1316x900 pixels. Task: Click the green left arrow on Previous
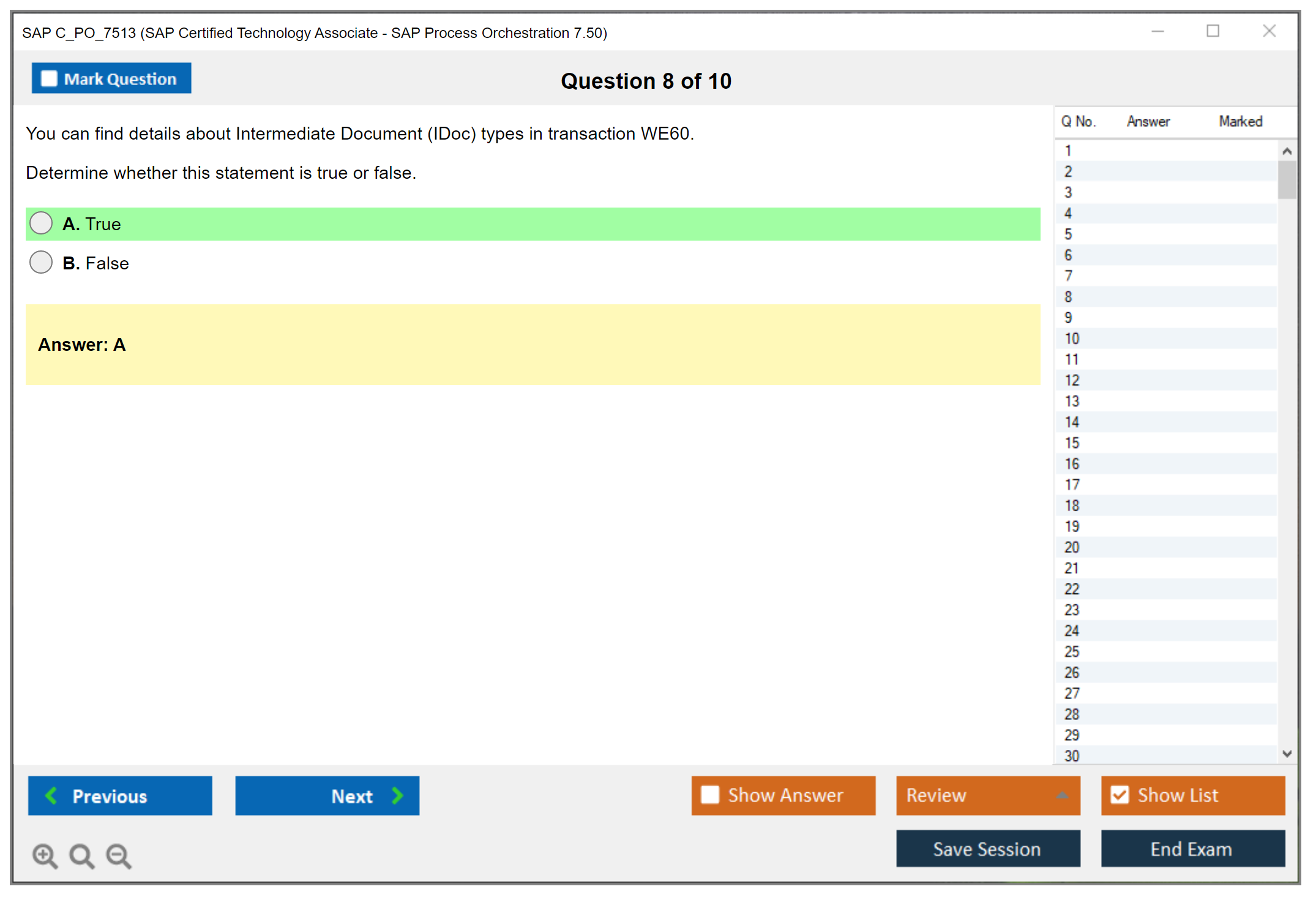pyautogui.click(x=51, y=795)
